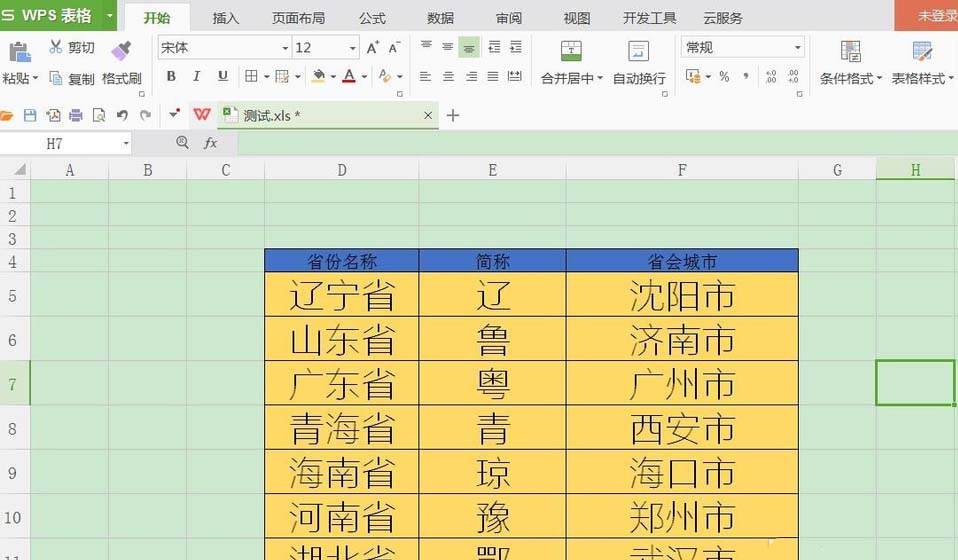The image size is (958, 560).
Task: Expand the Merge and Center (合并居中) dropdown
Action: [600, 78]
